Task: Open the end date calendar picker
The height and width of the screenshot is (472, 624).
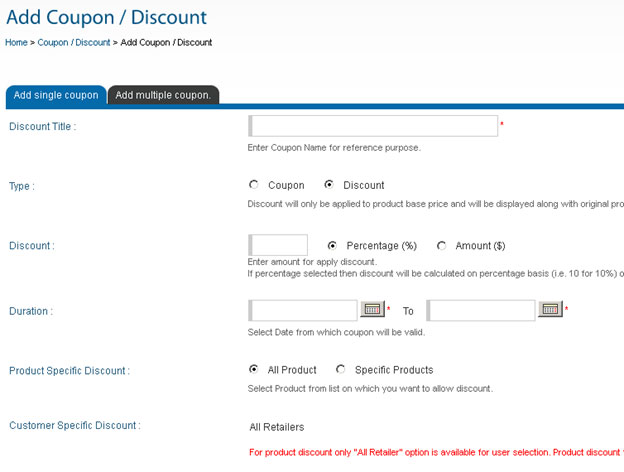Action: 550,309
